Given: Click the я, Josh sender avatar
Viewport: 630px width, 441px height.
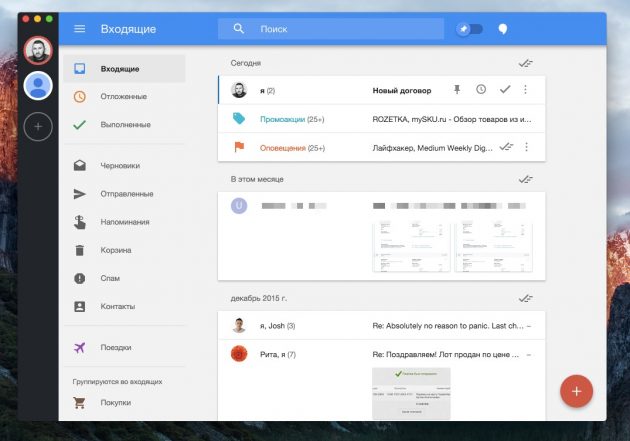Looking at the screenshot, I should 239,325.
